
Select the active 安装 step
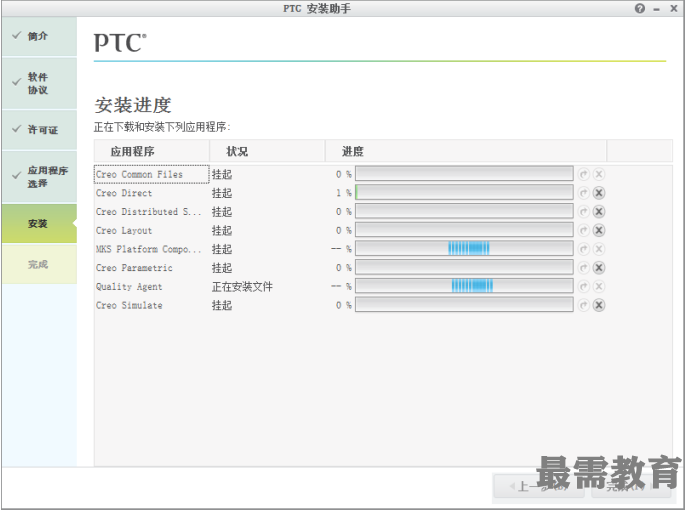coord(39,224)
